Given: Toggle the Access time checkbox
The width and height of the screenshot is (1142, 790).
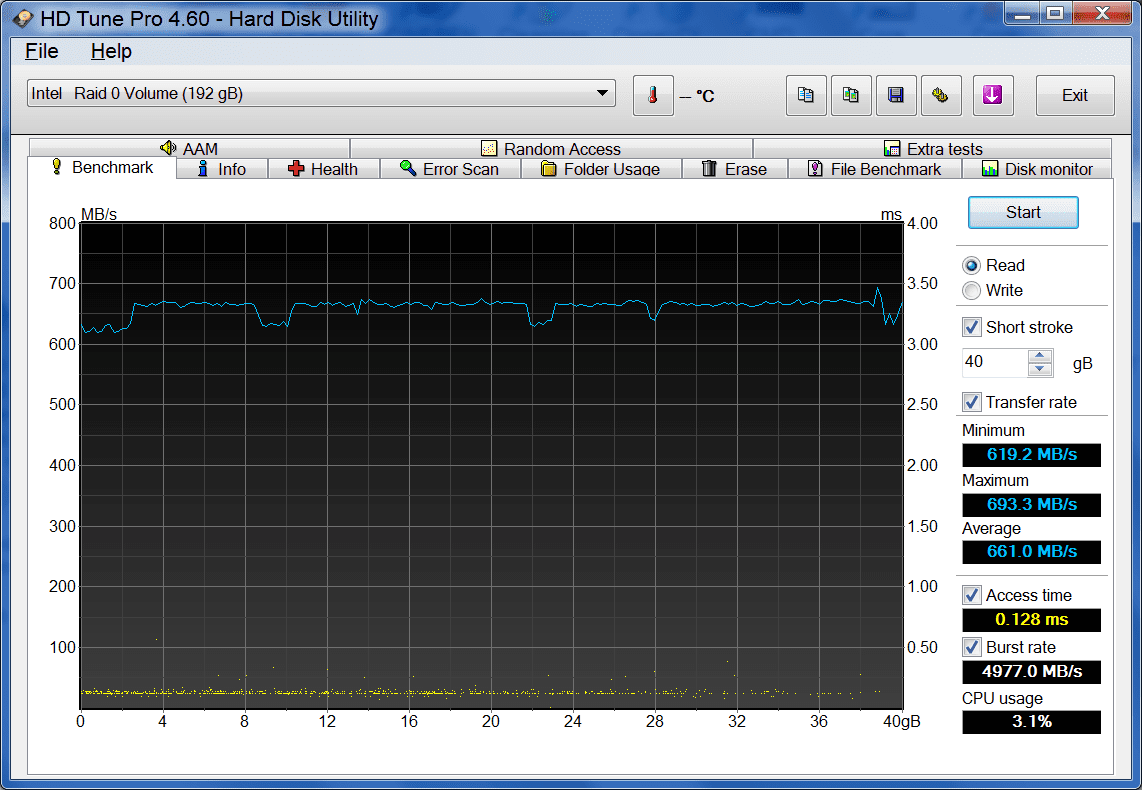Looking at the screenshot, I should [972, 595].
